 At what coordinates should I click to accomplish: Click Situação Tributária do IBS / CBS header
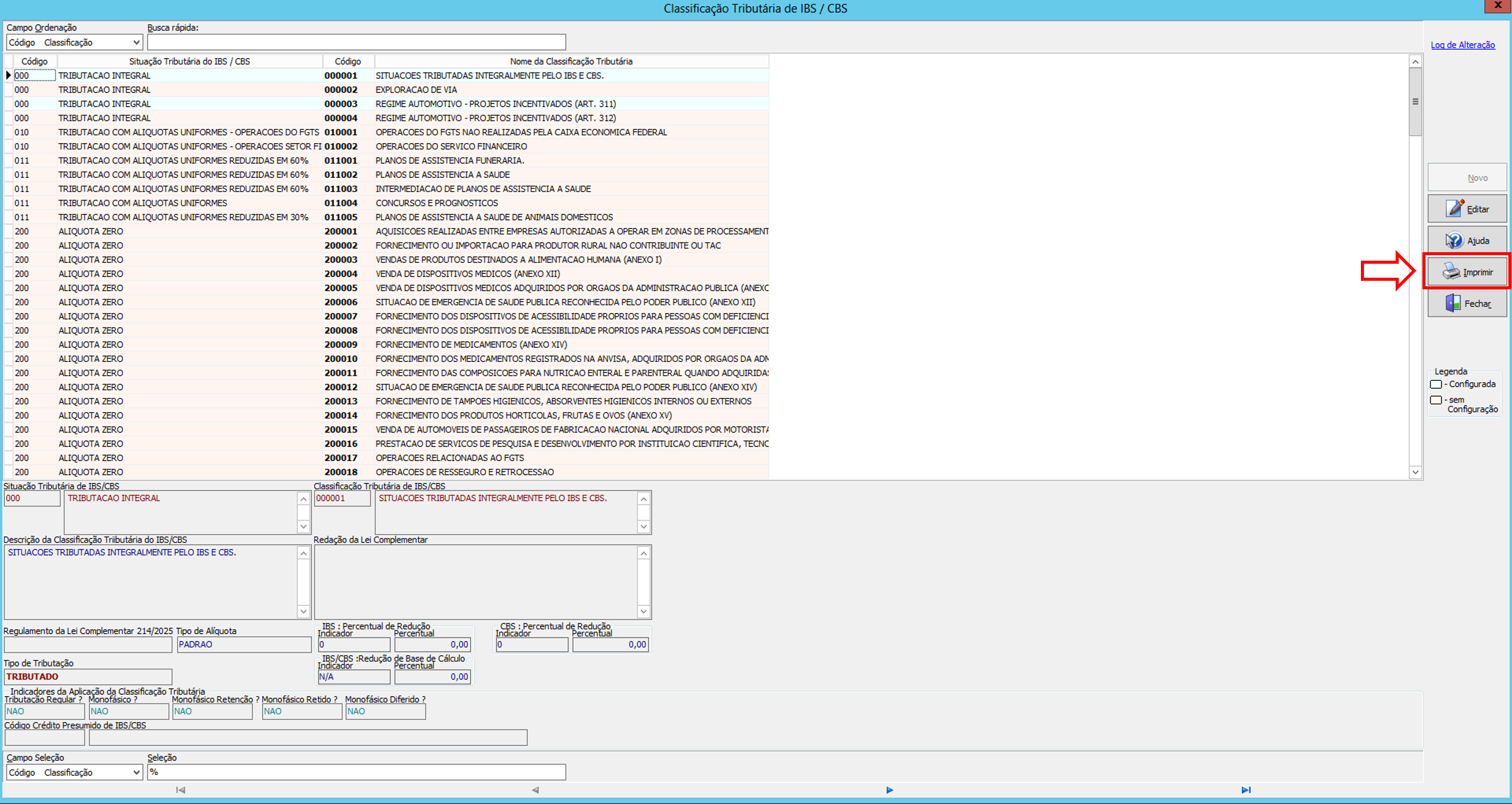coord(189,62)
